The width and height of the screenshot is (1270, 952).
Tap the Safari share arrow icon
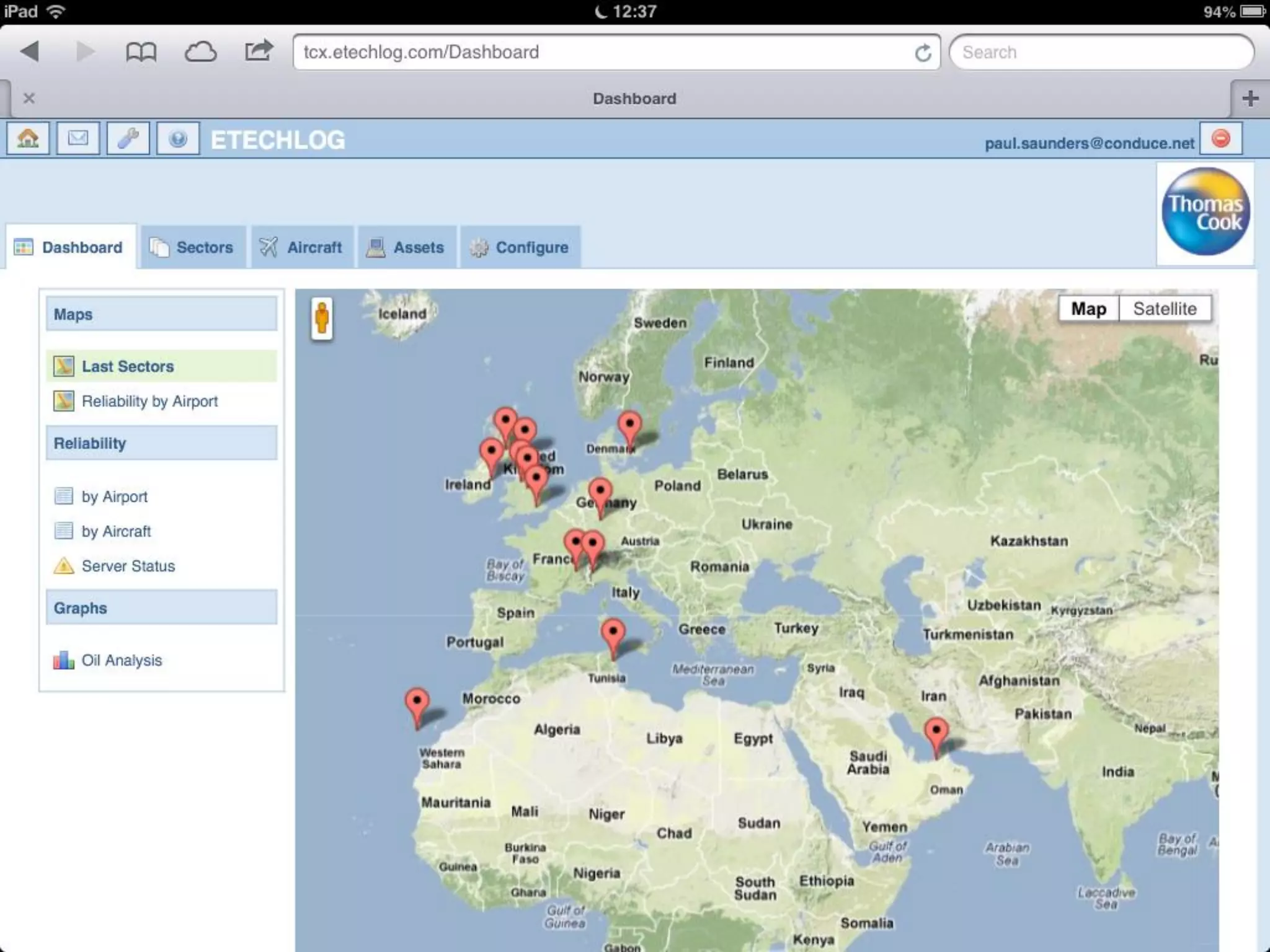point(259,51)
